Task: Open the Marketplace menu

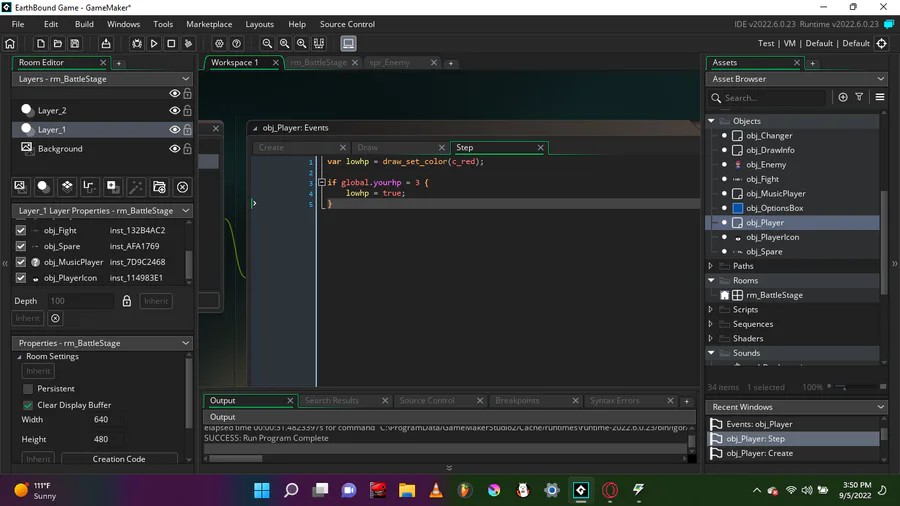Action: 209,24
